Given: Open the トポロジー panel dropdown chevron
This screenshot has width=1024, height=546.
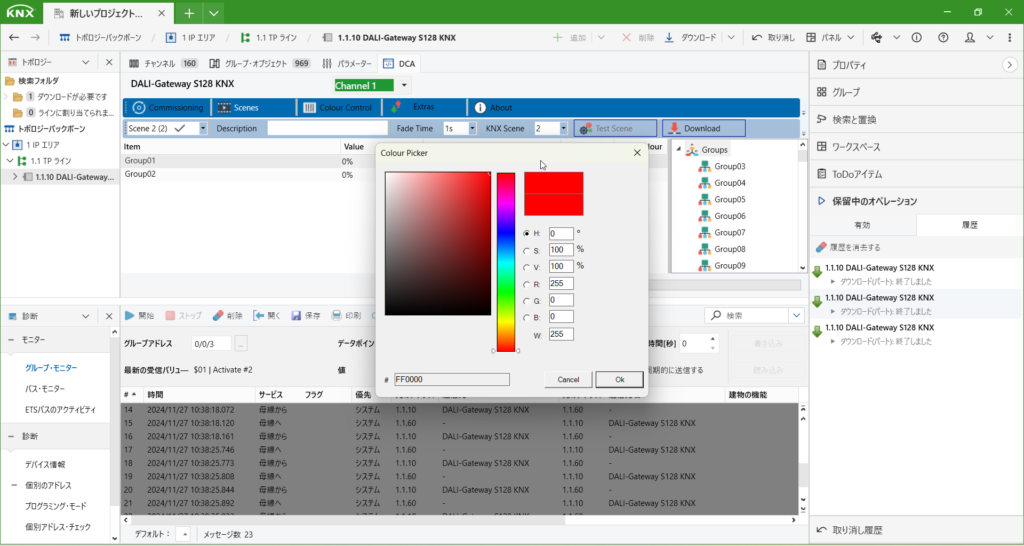Looking at the screenshot, I should point(86,62).
